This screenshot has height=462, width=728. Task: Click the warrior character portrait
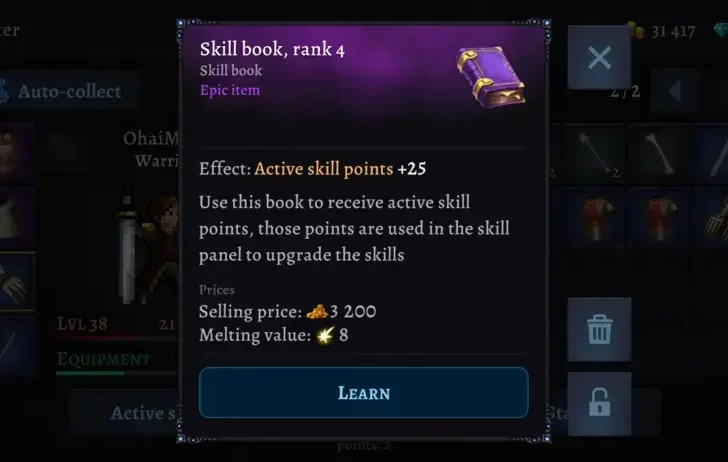tap(149, 248)
